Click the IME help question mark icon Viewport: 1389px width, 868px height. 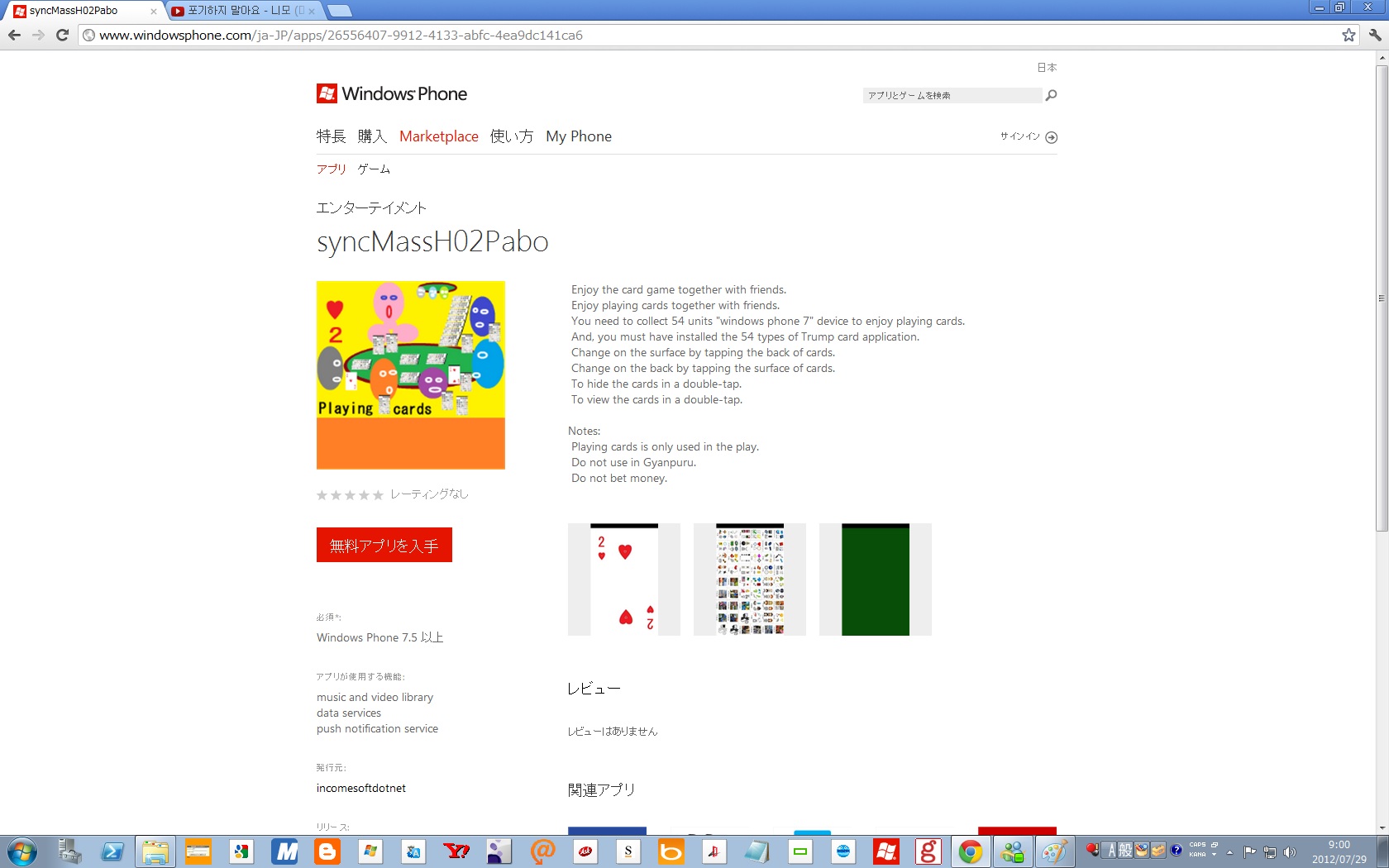(x=1176, y=850)
